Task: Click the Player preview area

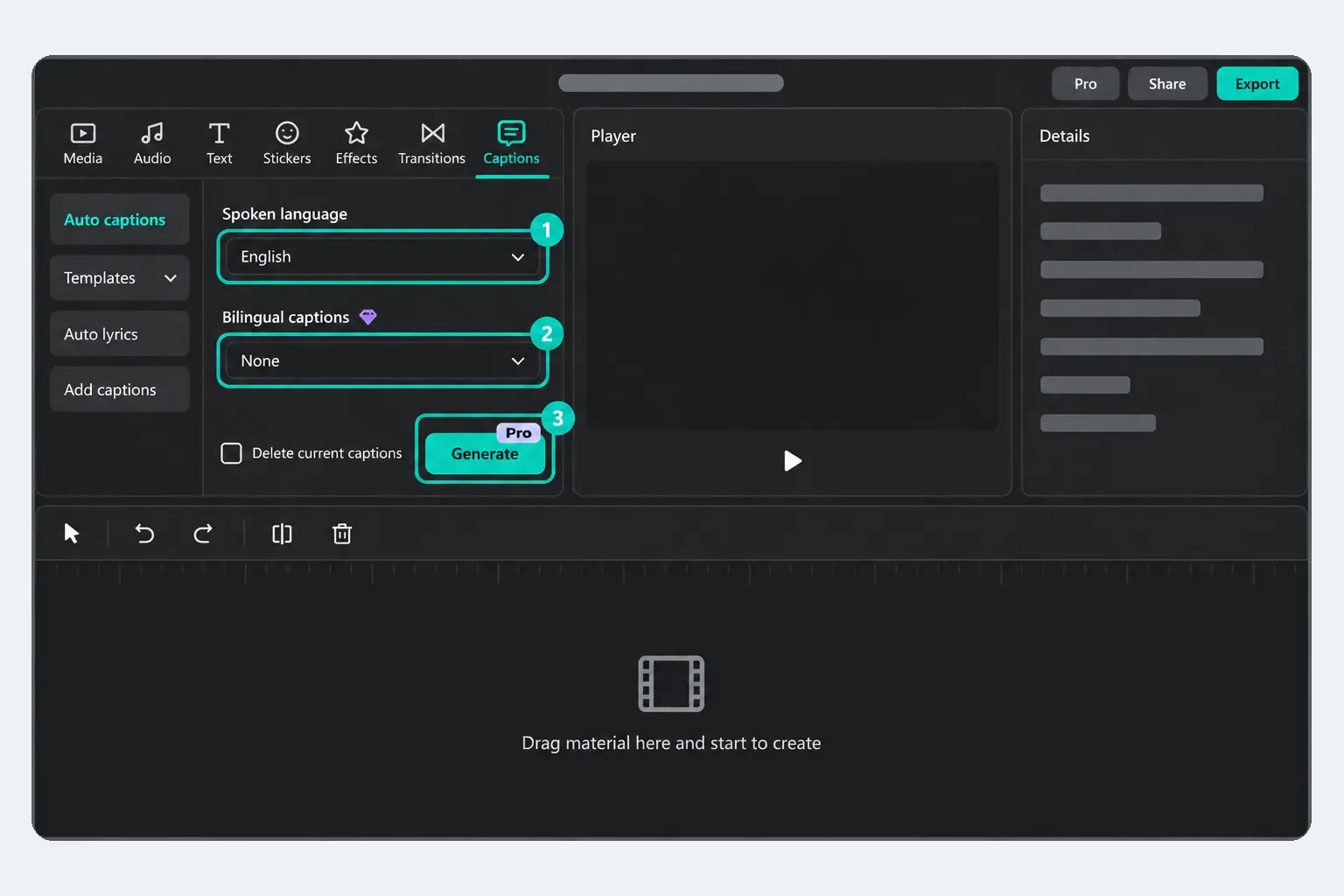Action: (793, 296)
